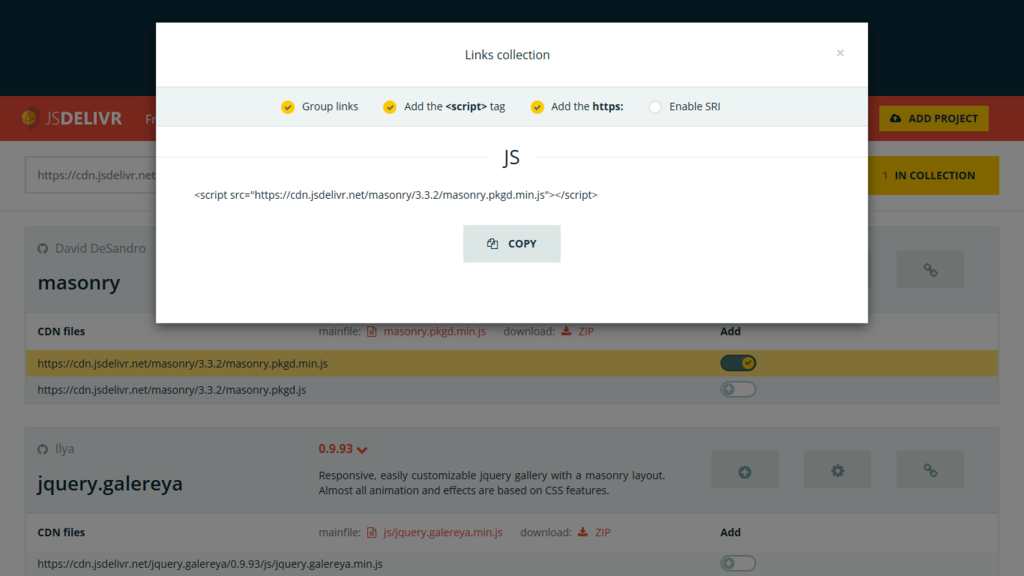The width and height of the screenshot is (1024, 576).
Task: Click the ADD PROJECT button
Action: [933, 118]
